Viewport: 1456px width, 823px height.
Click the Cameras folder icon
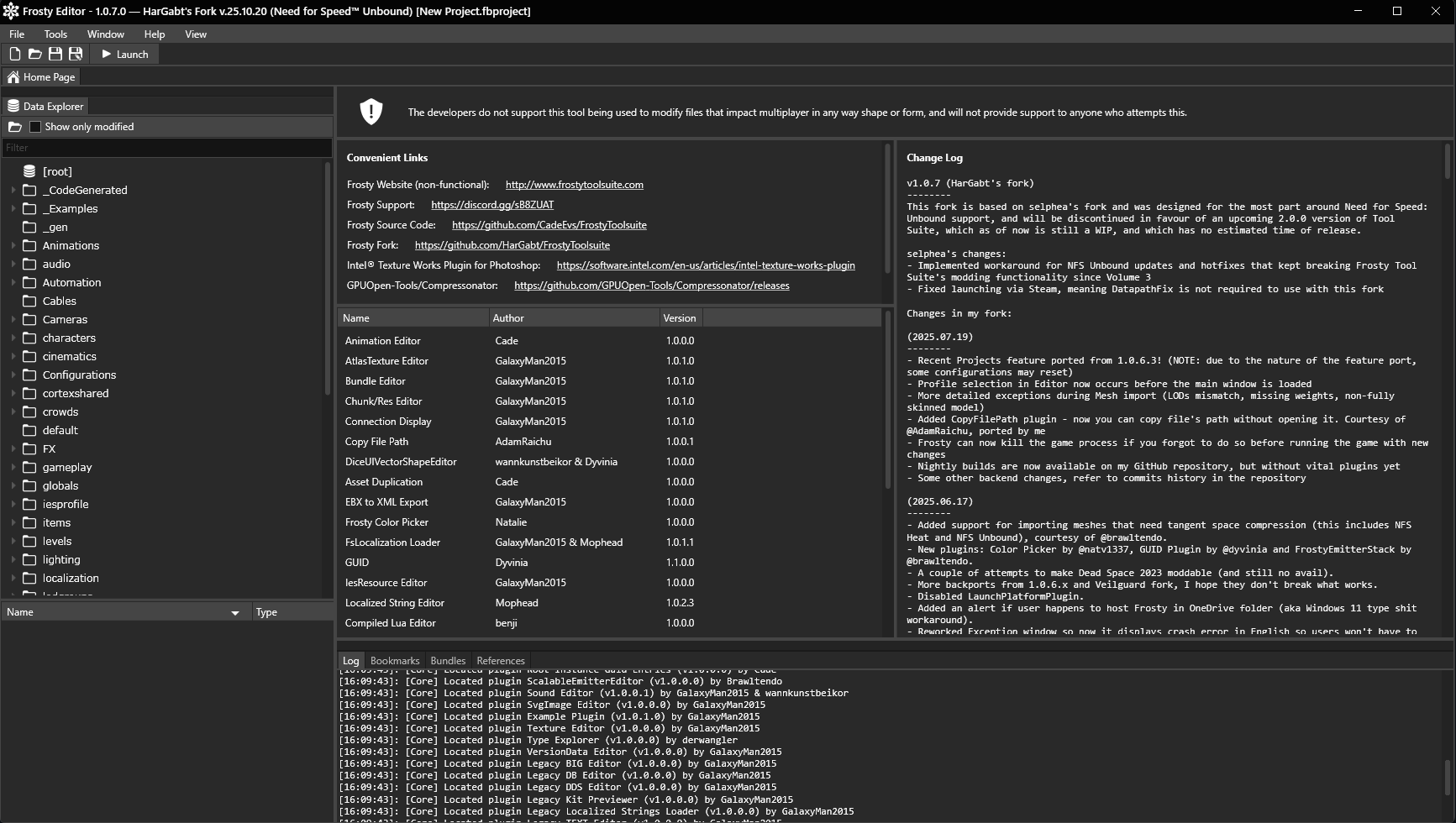tap(29, 319)
